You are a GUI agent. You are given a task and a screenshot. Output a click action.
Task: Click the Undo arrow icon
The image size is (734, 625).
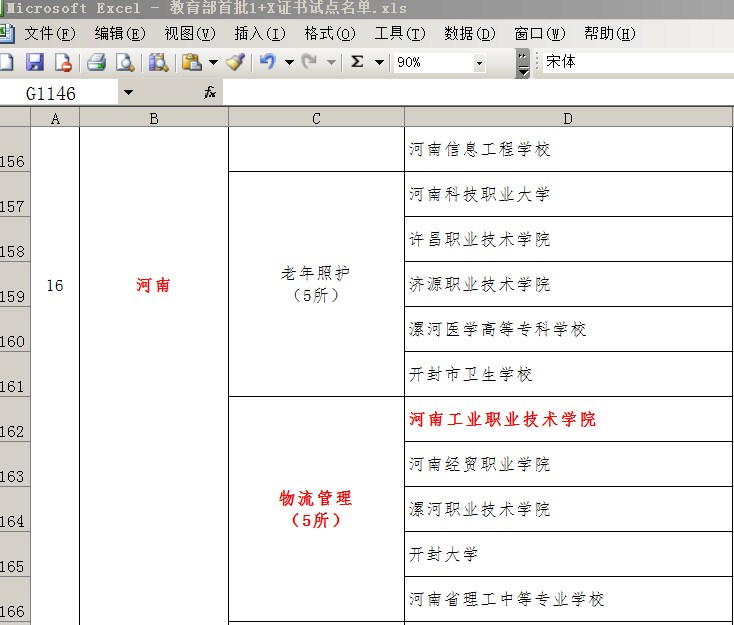[266, 62]
